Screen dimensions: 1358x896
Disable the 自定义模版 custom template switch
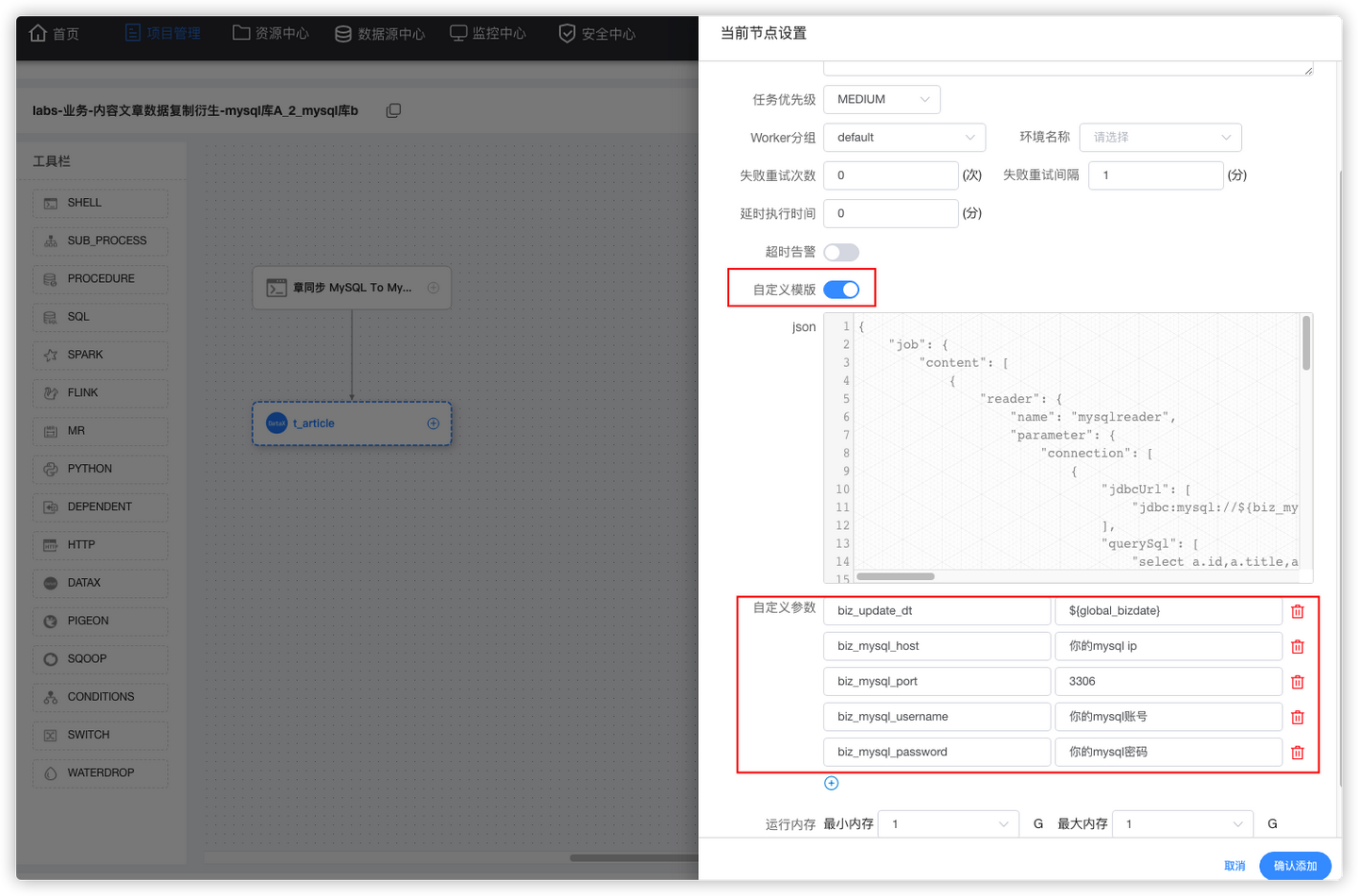tap(841, 290)
